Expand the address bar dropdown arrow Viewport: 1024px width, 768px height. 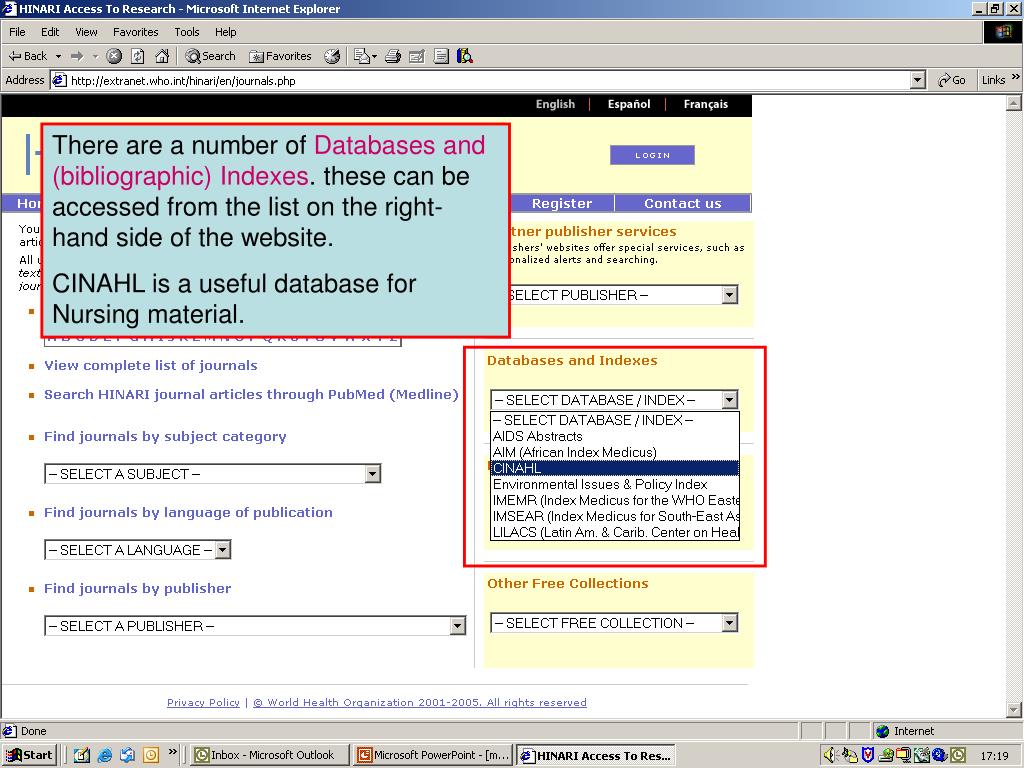click(x=918, y=80)
